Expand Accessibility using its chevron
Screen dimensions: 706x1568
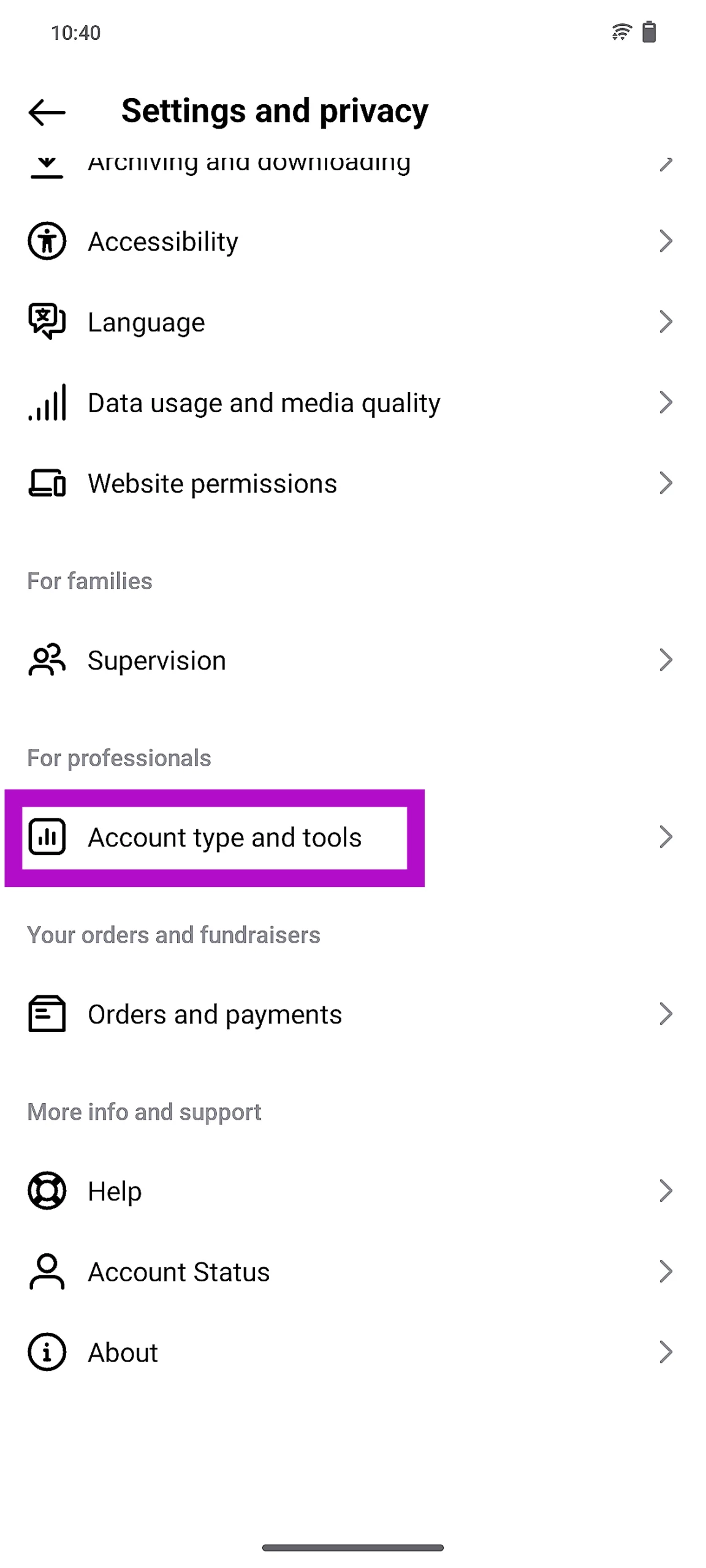tap(666, 241)
